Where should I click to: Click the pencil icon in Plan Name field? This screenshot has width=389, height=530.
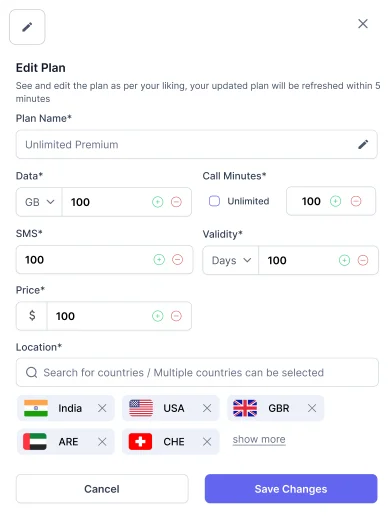point(363,145)
